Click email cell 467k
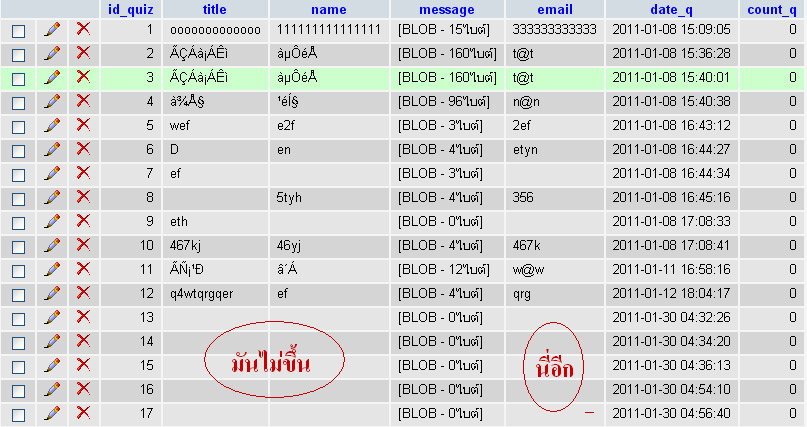The height and width of the screenshot is (427, 807). point(527,246)
